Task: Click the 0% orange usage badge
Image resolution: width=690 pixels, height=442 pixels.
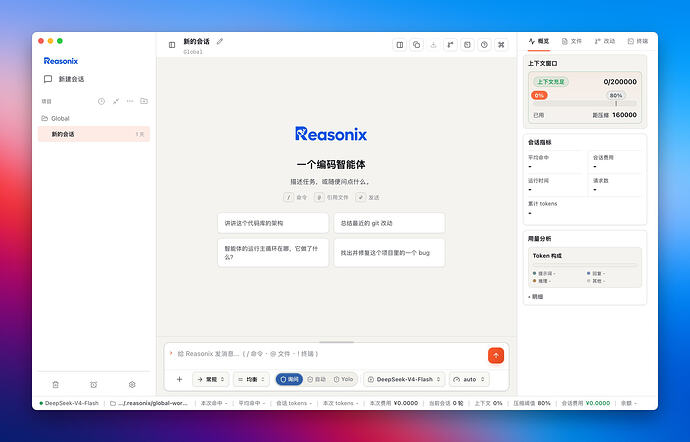Action: coord(539,96)
